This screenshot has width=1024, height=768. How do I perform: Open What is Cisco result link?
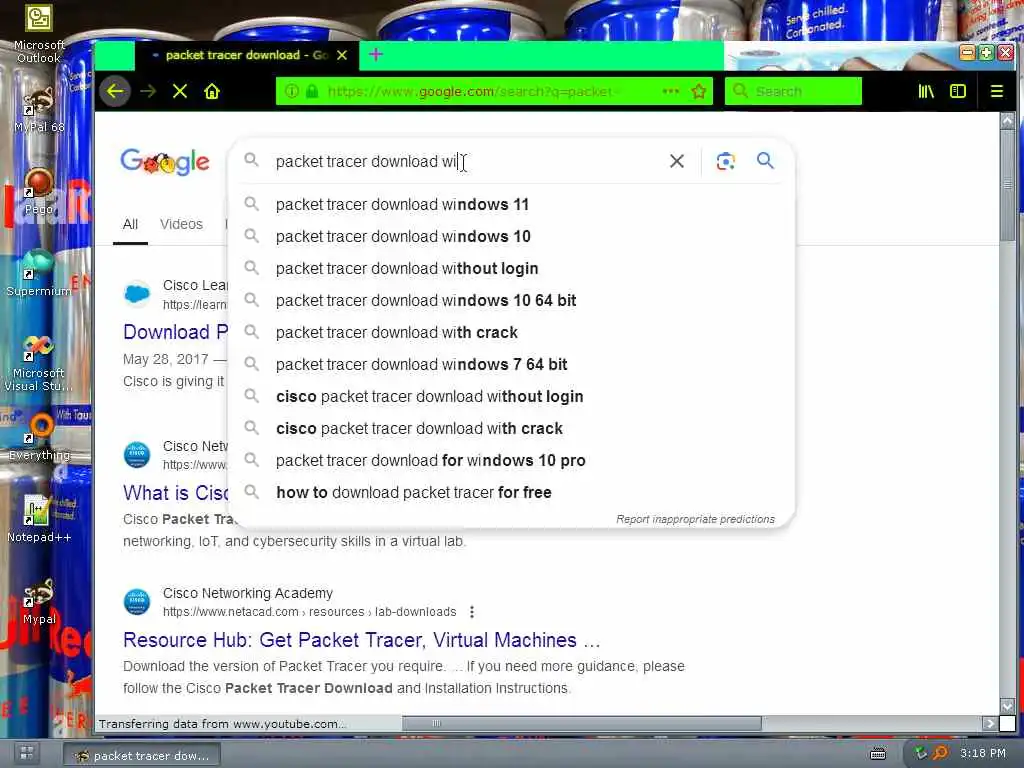coord(176,492)
